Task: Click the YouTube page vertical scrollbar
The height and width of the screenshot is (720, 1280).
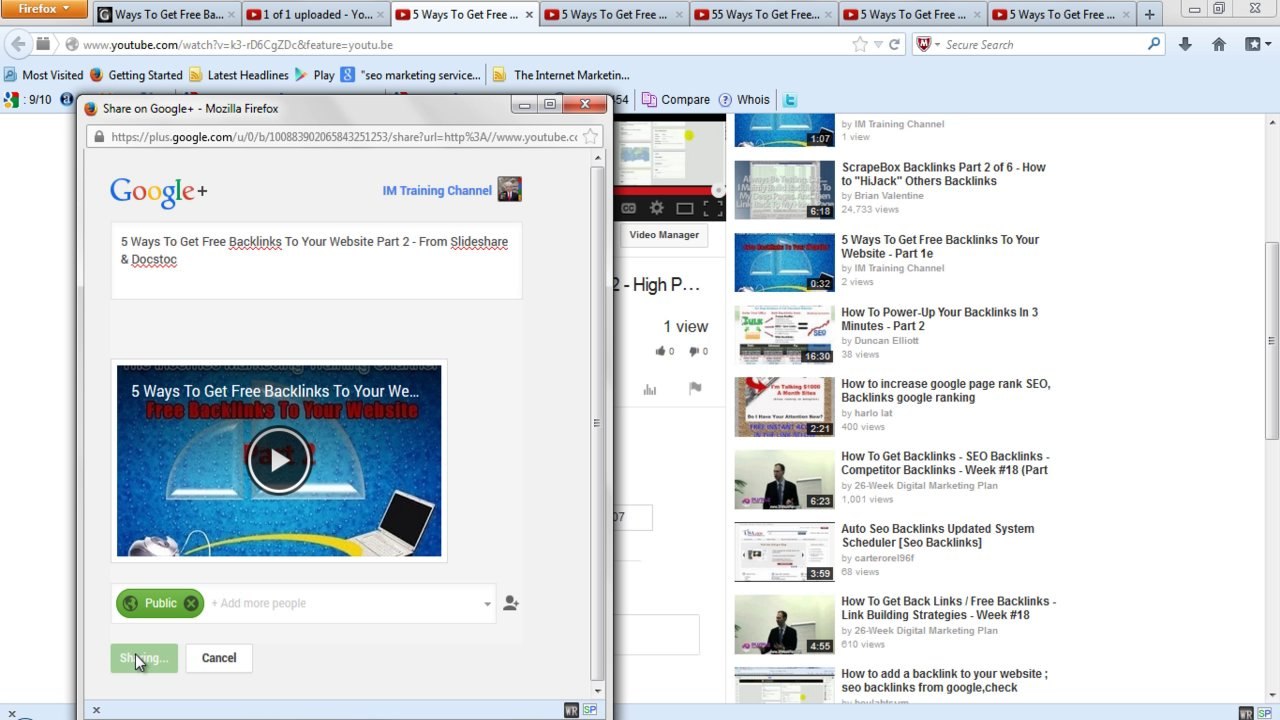Action: point(1272,340)
